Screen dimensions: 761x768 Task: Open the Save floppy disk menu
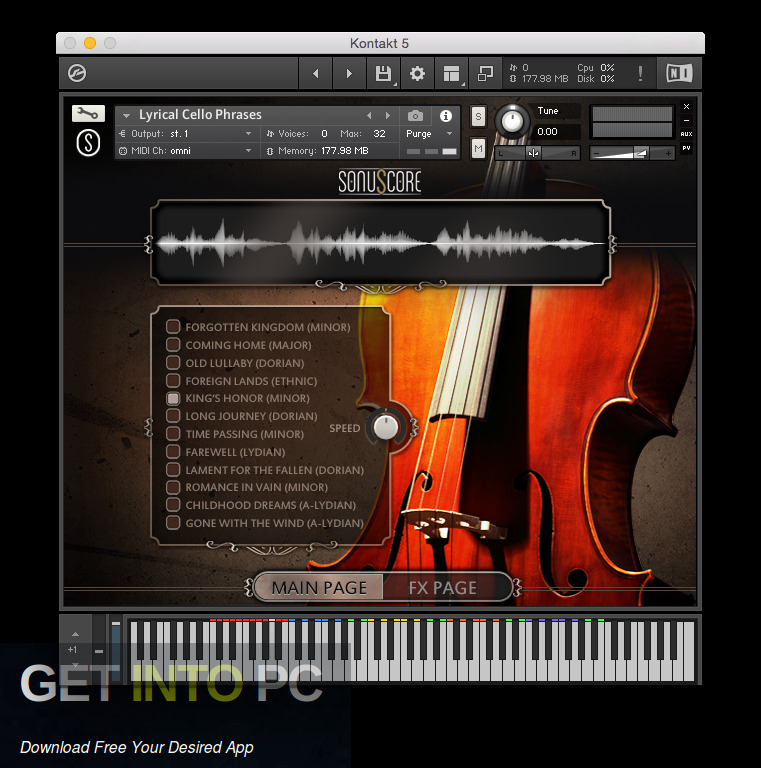point(383,73)
